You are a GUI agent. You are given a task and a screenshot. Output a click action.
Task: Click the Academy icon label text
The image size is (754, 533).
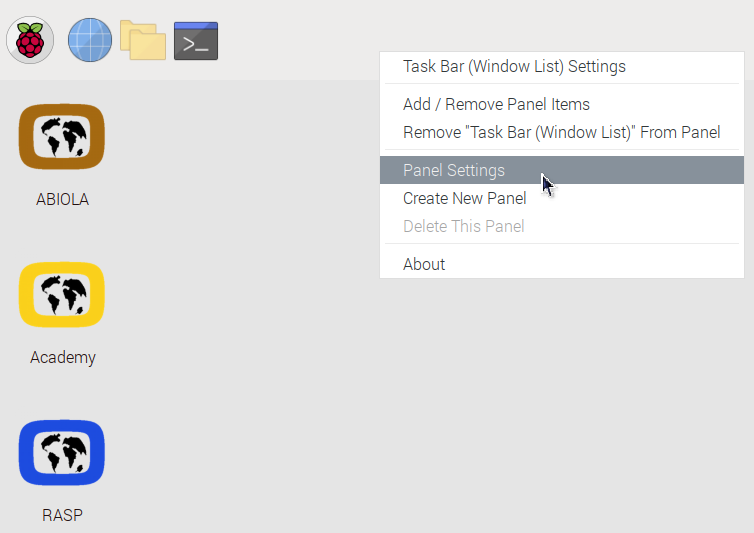(x=63, y=357)
